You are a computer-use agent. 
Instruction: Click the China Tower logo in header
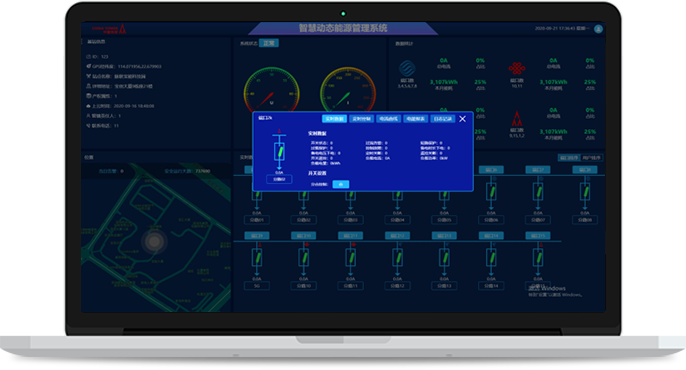pos(109,29)
